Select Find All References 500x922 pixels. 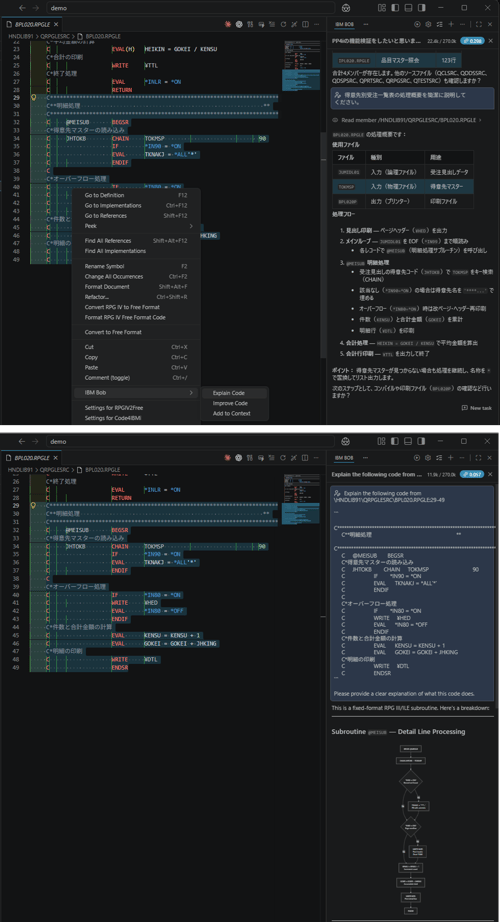tap(136, 240)
